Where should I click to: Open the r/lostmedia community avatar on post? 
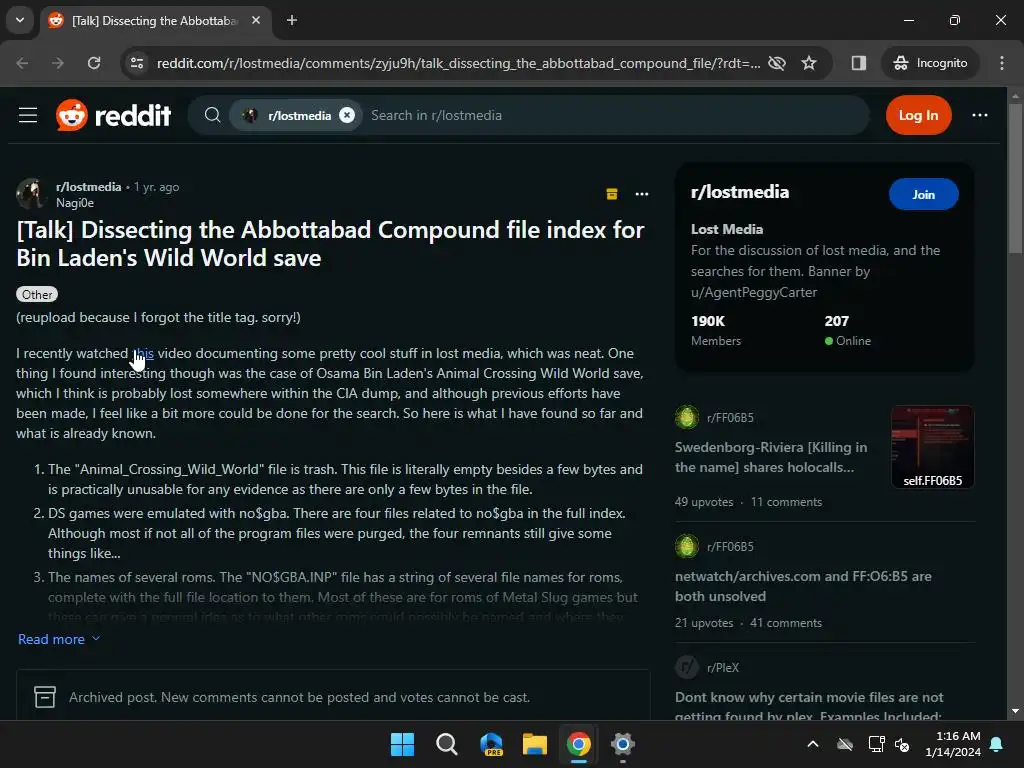tap(30, 194)
